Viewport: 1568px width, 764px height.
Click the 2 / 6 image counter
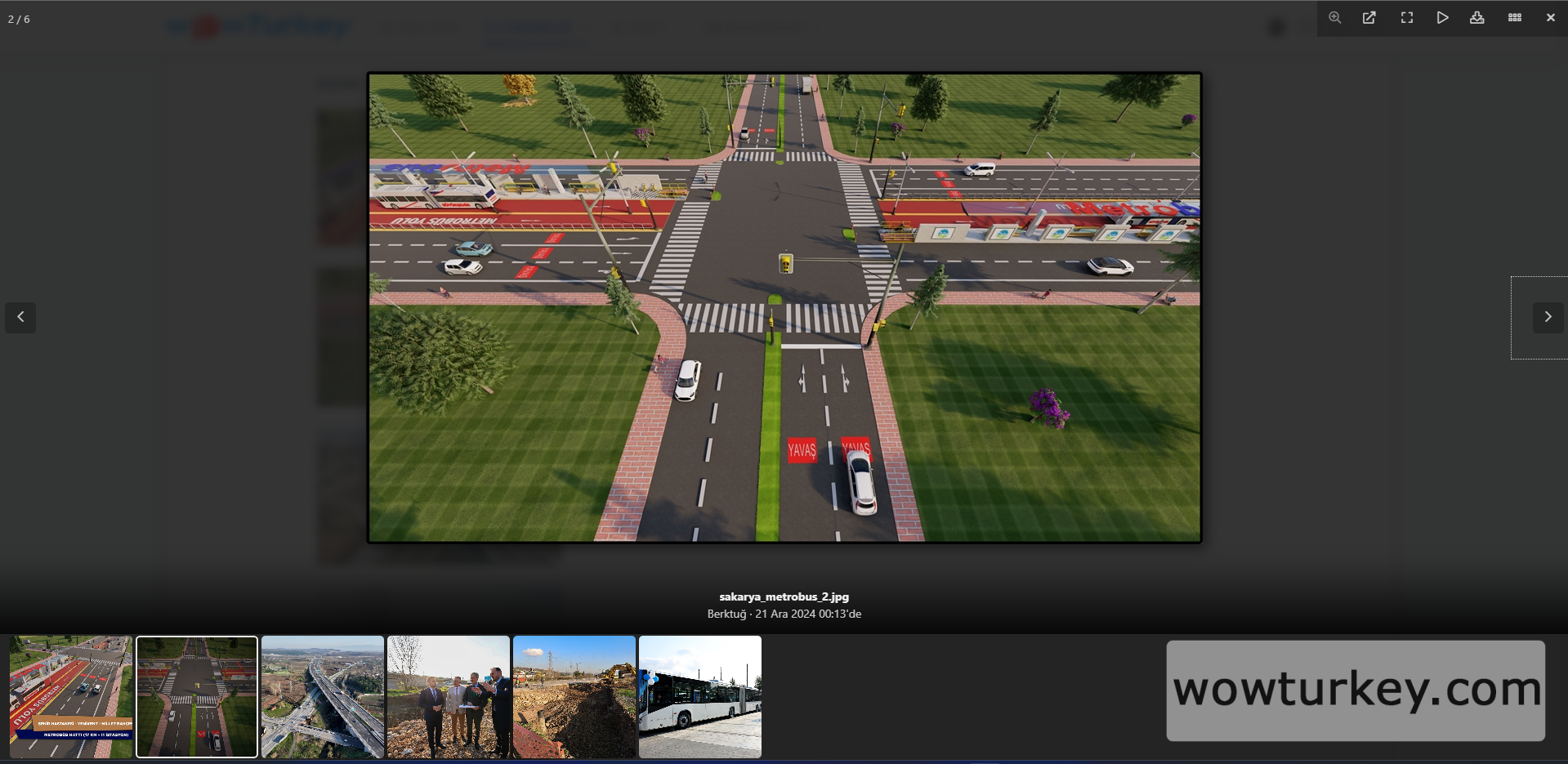19,19
